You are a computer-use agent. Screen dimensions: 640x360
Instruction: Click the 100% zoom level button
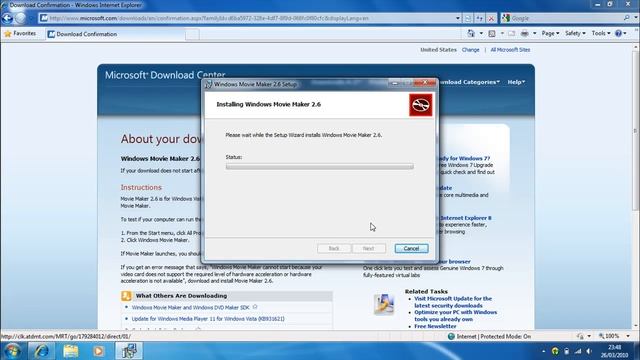[609, 336]
